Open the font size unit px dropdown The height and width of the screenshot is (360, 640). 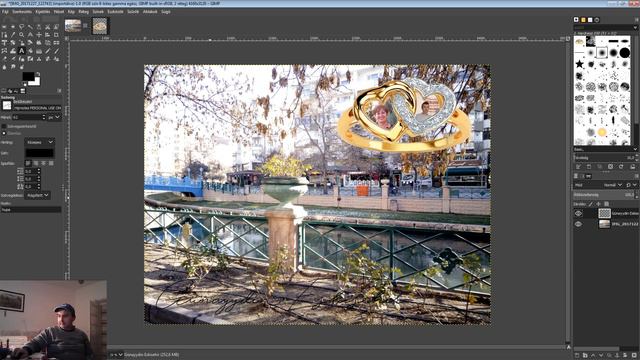pyautogui.click(x=54, y=117)
